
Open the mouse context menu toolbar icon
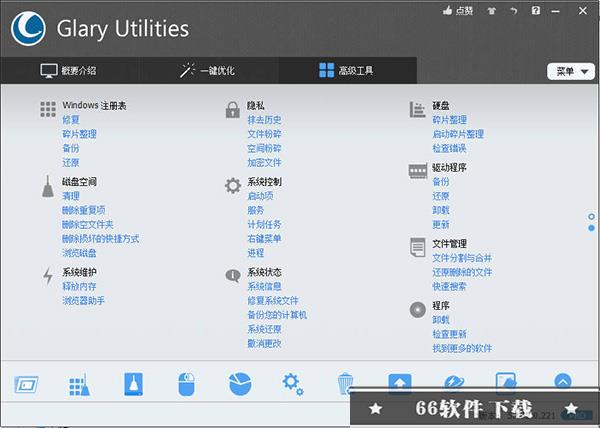[x=186, y=384]
